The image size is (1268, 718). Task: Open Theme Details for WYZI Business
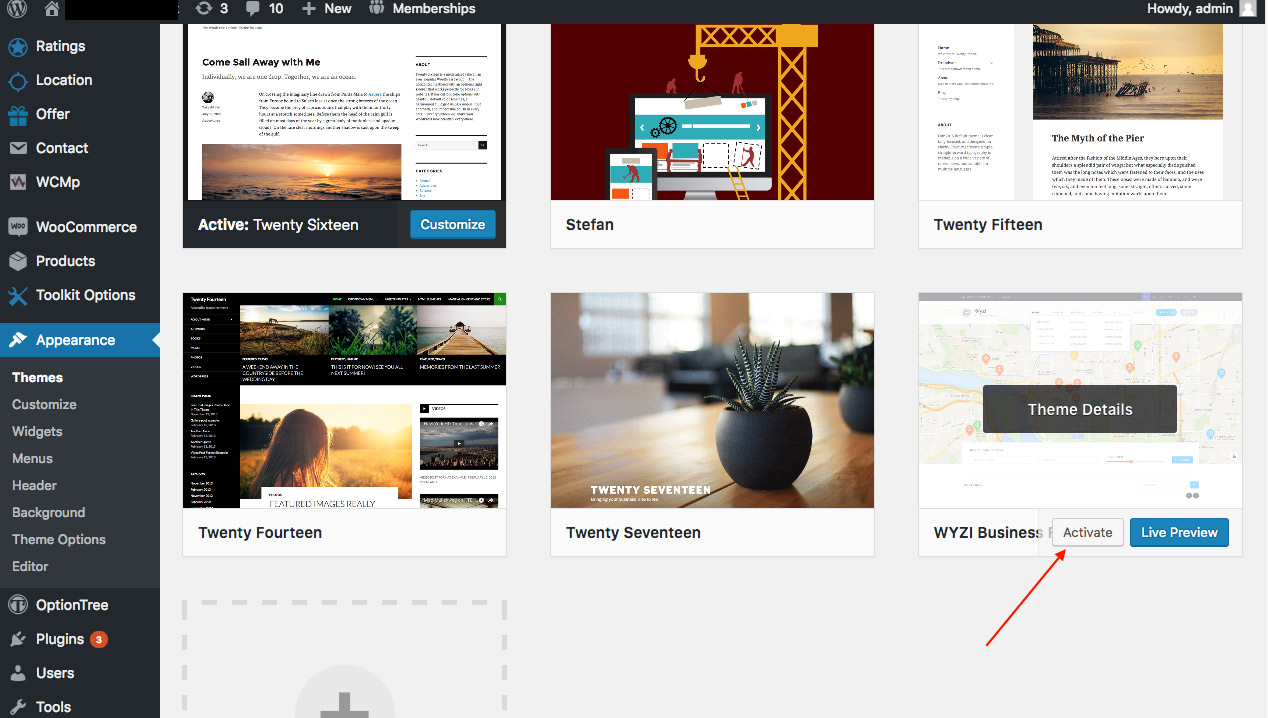tap(1080, 409)
